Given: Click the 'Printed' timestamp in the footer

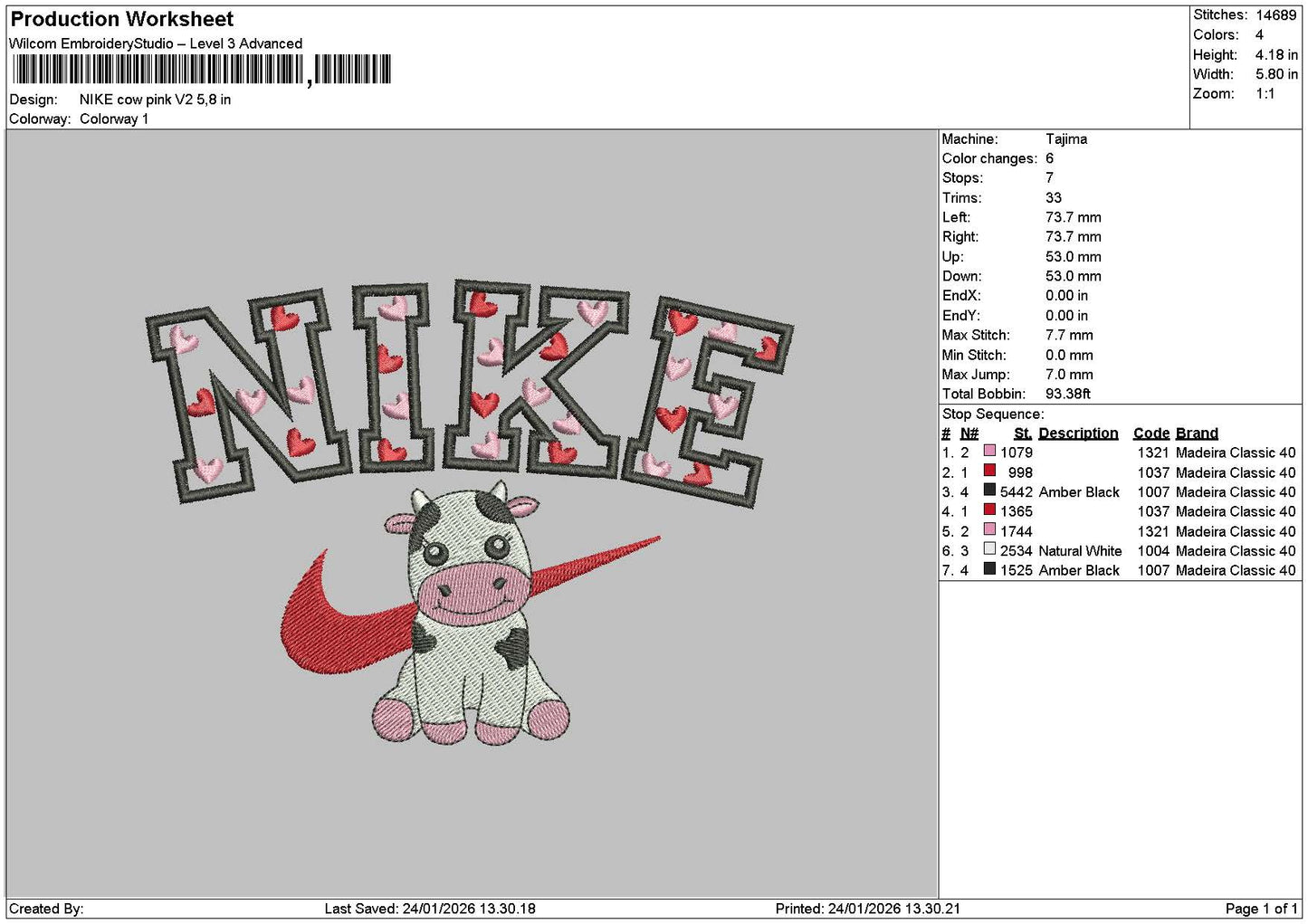Looking at the screenshot, I should click(868, 909).
